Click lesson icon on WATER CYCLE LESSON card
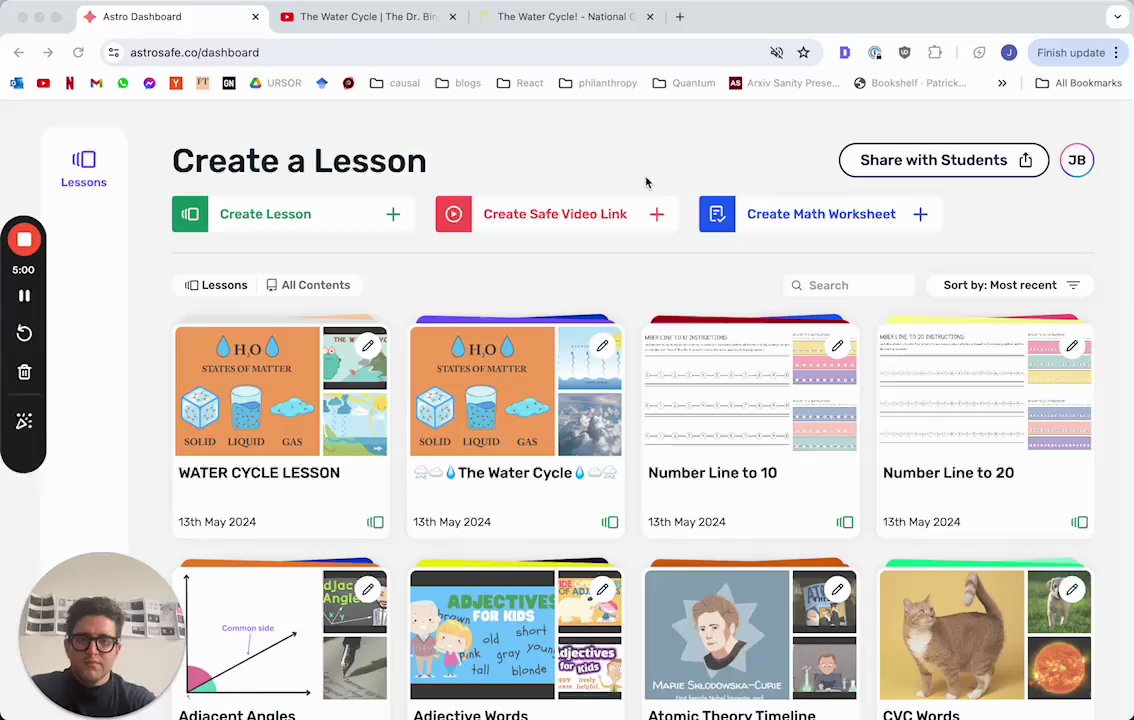1134x720 pixels. pyautogui.click(x=375, y=522)
